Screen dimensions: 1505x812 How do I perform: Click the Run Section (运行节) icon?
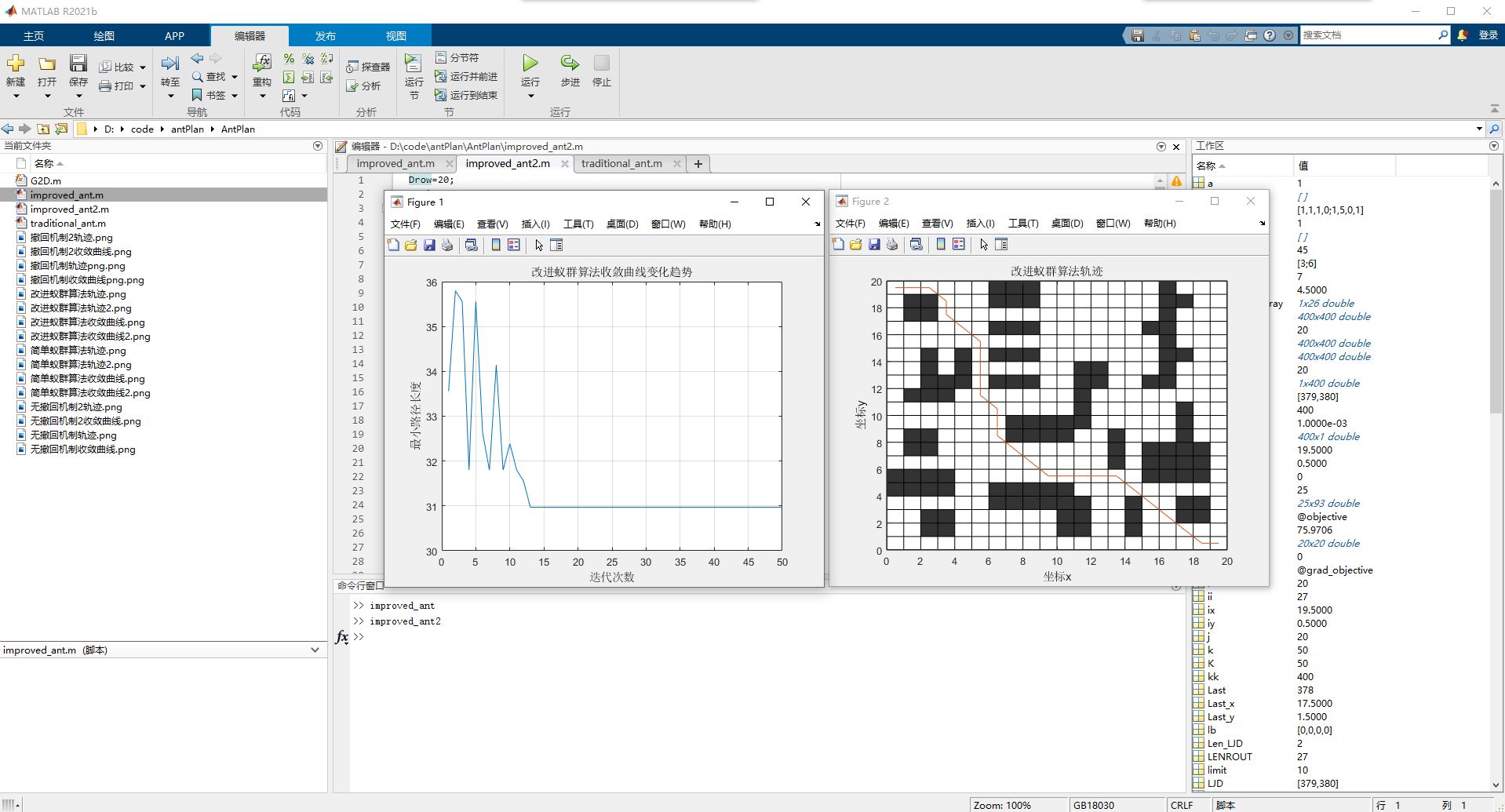pos(414,64)
